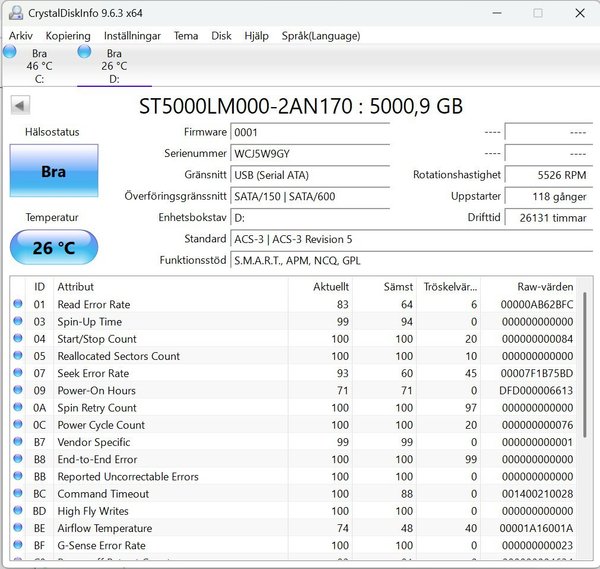Click the Drifttid value 26131 timmar
The height and width of the screenshot is (569, 600).
pyautogui.click(x=549, y=218)
